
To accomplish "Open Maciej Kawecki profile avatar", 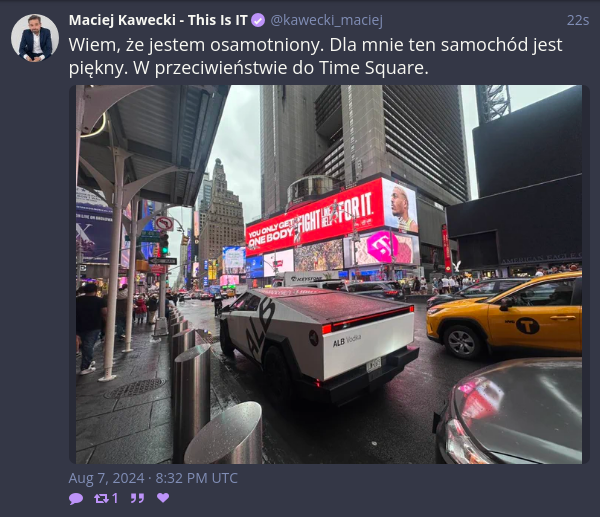I will pyautogui.click(x=35, y=38).
